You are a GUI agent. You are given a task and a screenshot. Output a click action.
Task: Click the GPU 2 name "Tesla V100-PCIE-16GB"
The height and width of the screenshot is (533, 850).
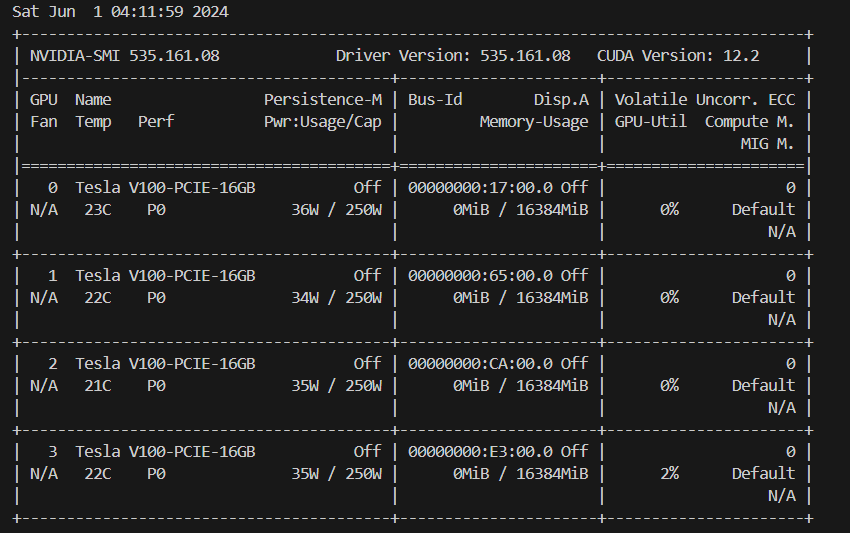click(165, 363)
